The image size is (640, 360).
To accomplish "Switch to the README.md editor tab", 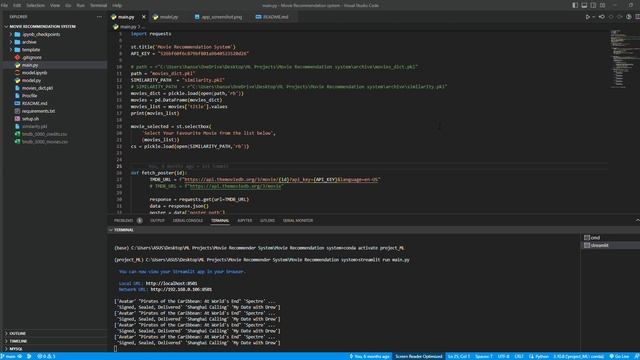I will 275,17.
